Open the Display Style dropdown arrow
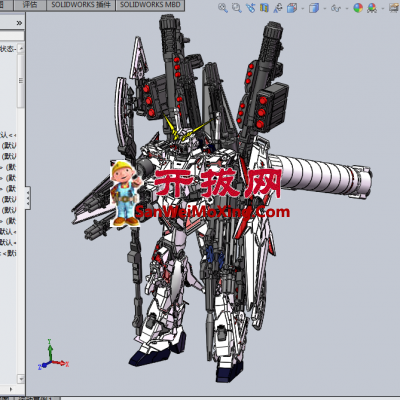The width and height of the screenshot is (400, 400). [x=325, y=8]
